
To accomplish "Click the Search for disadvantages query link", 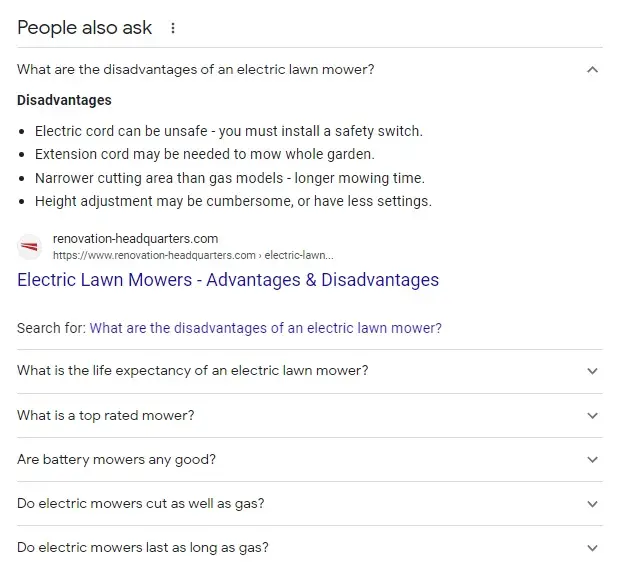I will coord(266,328).
